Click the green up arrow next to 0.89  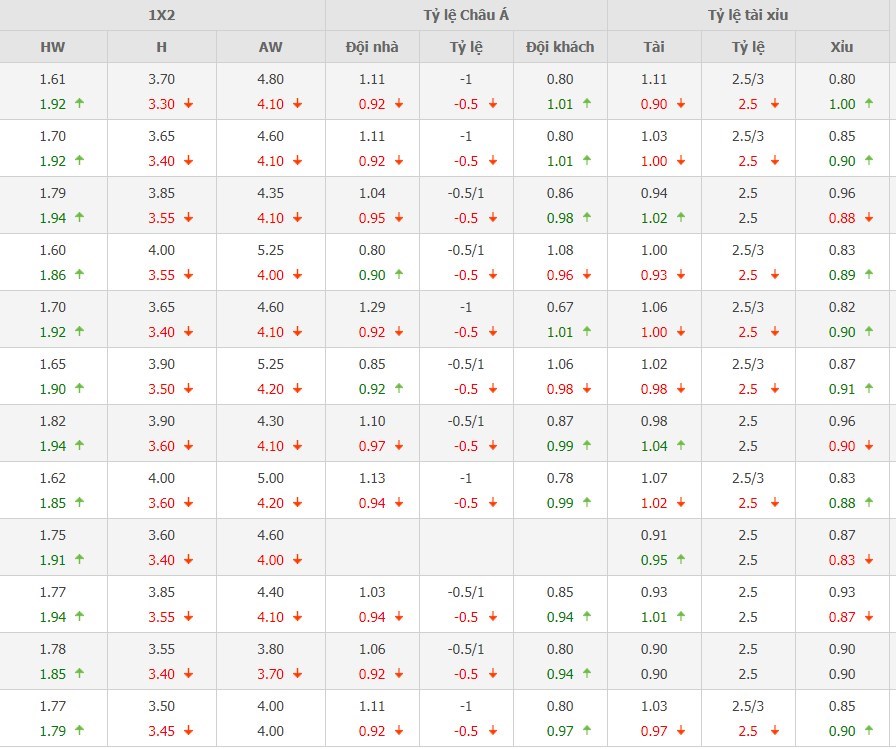(x=868, y=275)
